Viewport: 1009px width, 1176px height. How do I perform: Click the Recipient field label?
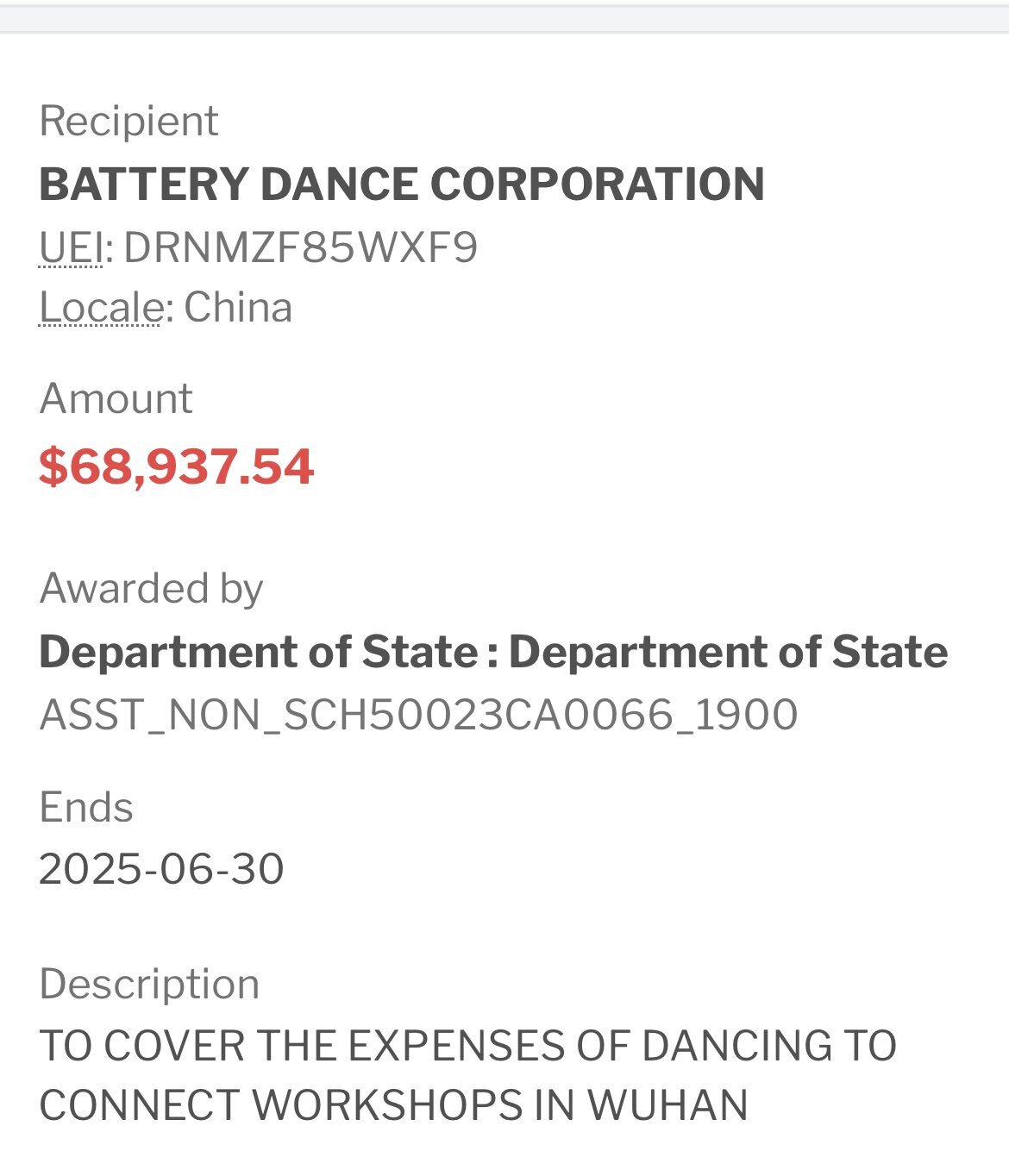click(128, 121)
